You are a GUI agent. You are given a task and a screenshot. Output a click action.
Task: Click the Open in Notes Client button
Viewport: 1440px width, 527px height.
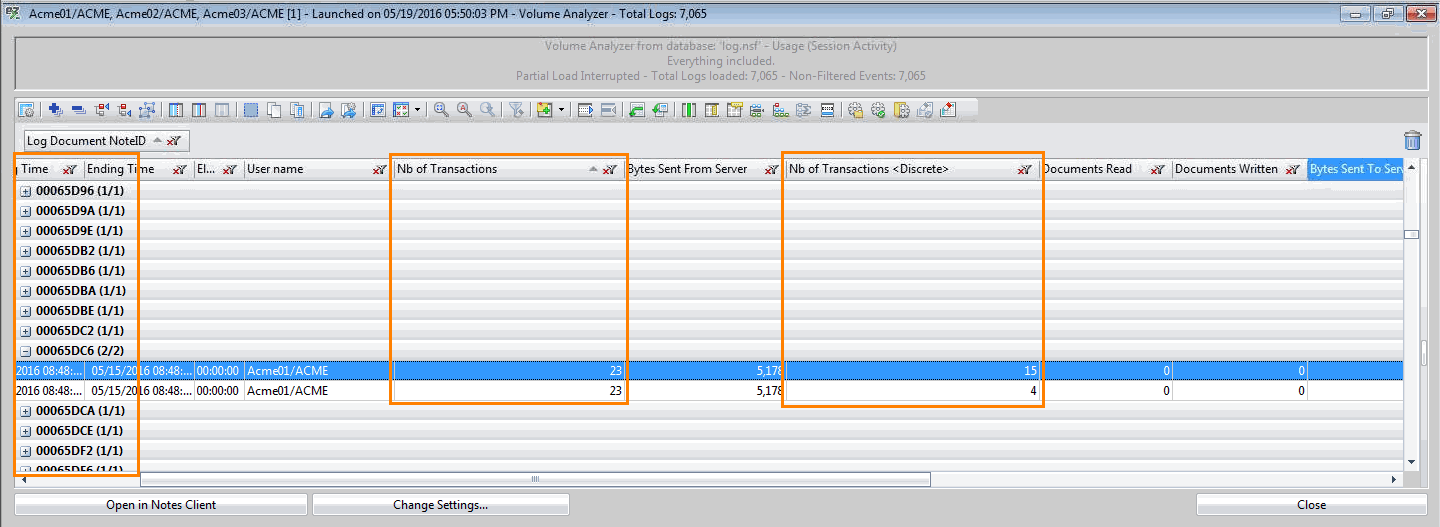point(161,505)
